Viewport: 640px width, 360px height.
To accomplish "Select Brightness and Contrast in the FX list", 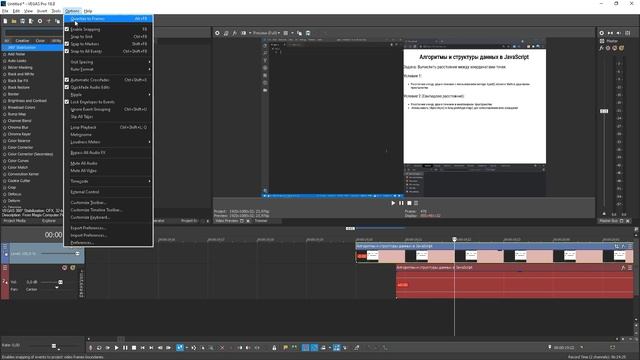I will point(27,101).
